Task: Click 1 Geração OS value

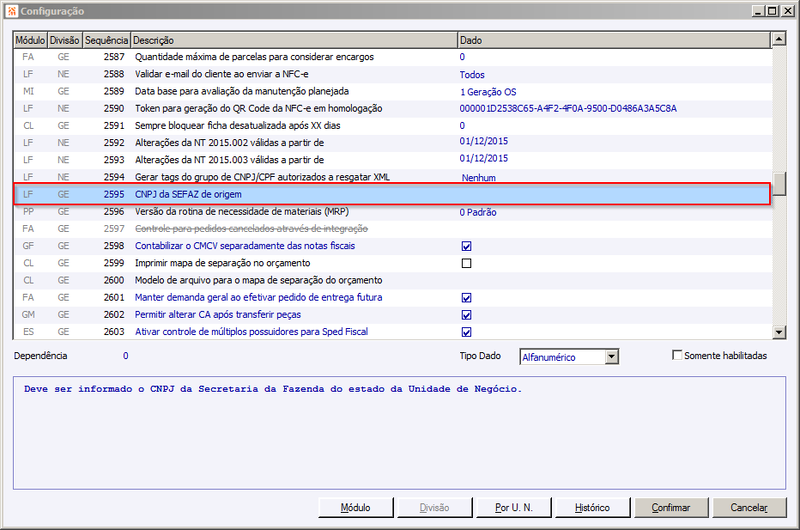Action: (x=488, y=92)
